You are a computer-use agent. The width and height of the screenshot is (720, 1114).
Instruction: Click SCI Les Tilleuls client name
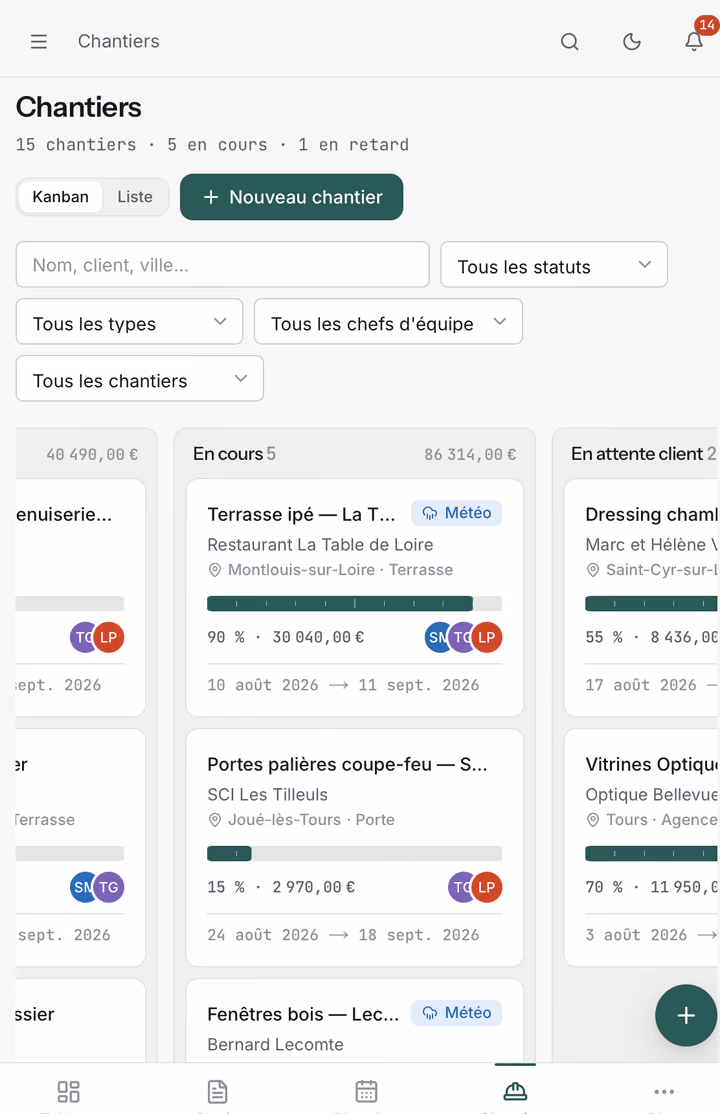[x=268, y=794]
